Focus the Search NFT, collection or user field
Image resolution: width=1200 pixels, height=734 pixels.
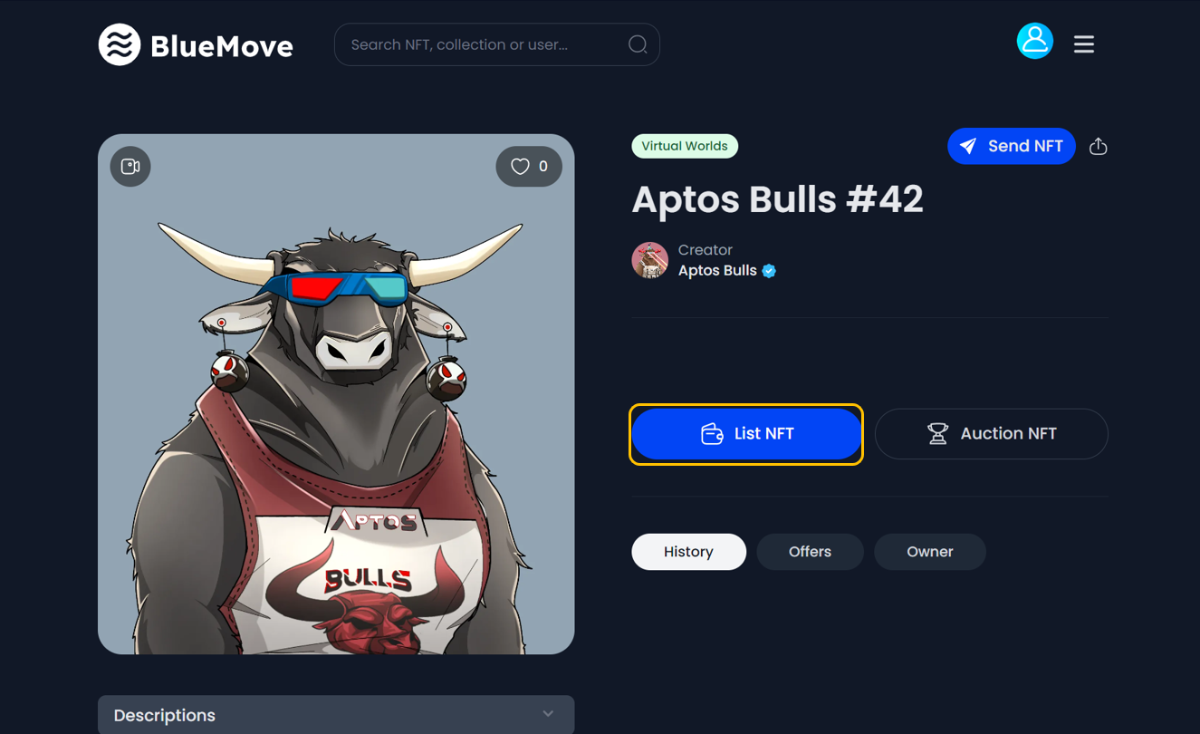point(497,44)
